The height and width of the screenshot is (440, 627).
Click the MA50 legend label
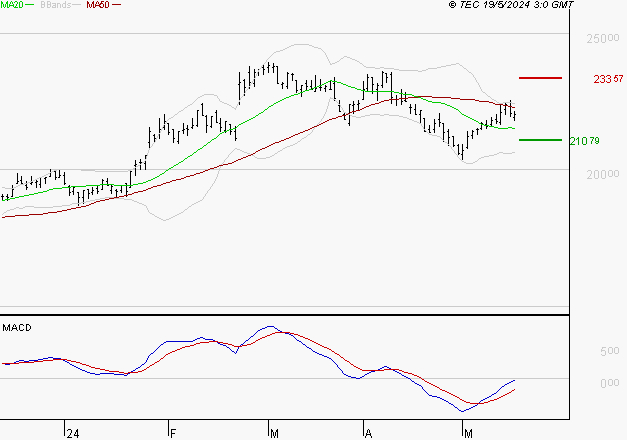[x=98, y=5]
